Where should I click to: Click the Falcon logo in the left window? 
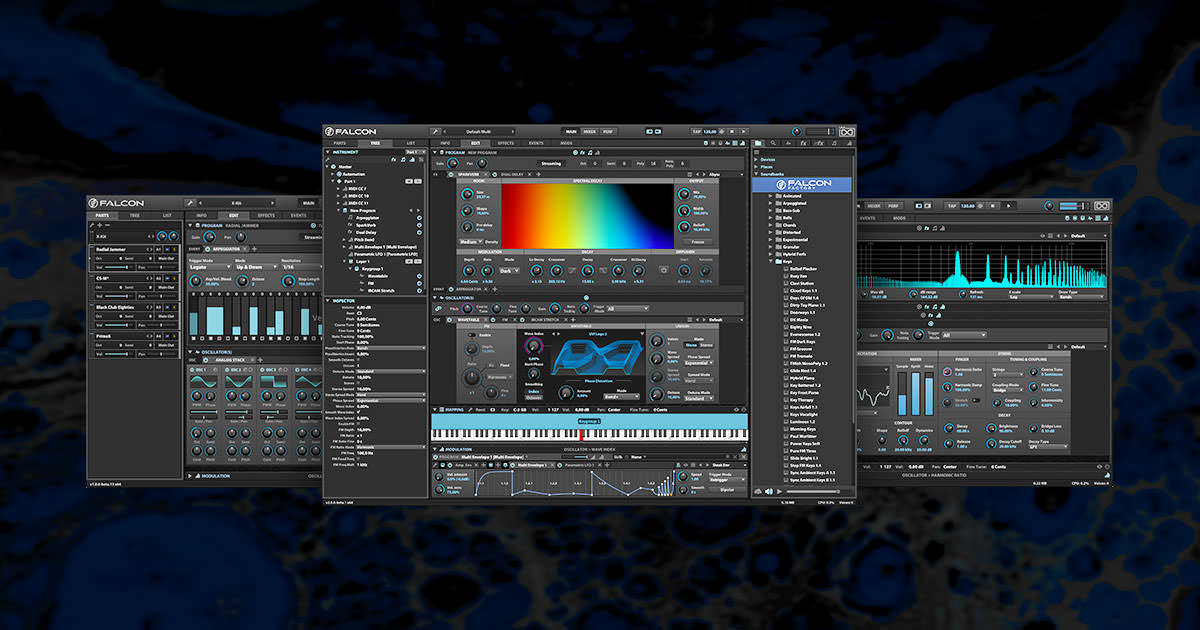coord(117,203)
